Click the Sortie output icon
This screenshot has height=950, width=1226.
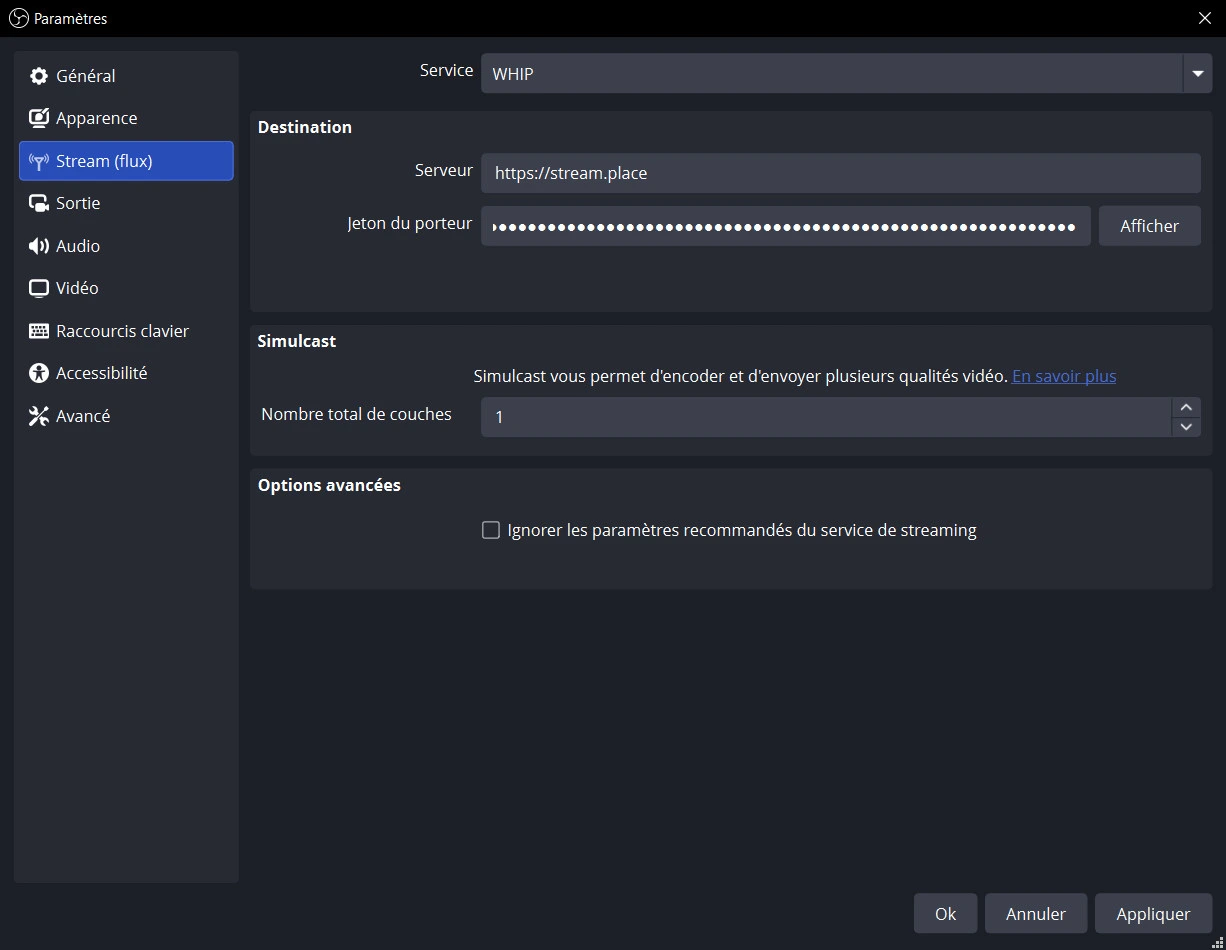pyautogui.click(x=39, y=203)
